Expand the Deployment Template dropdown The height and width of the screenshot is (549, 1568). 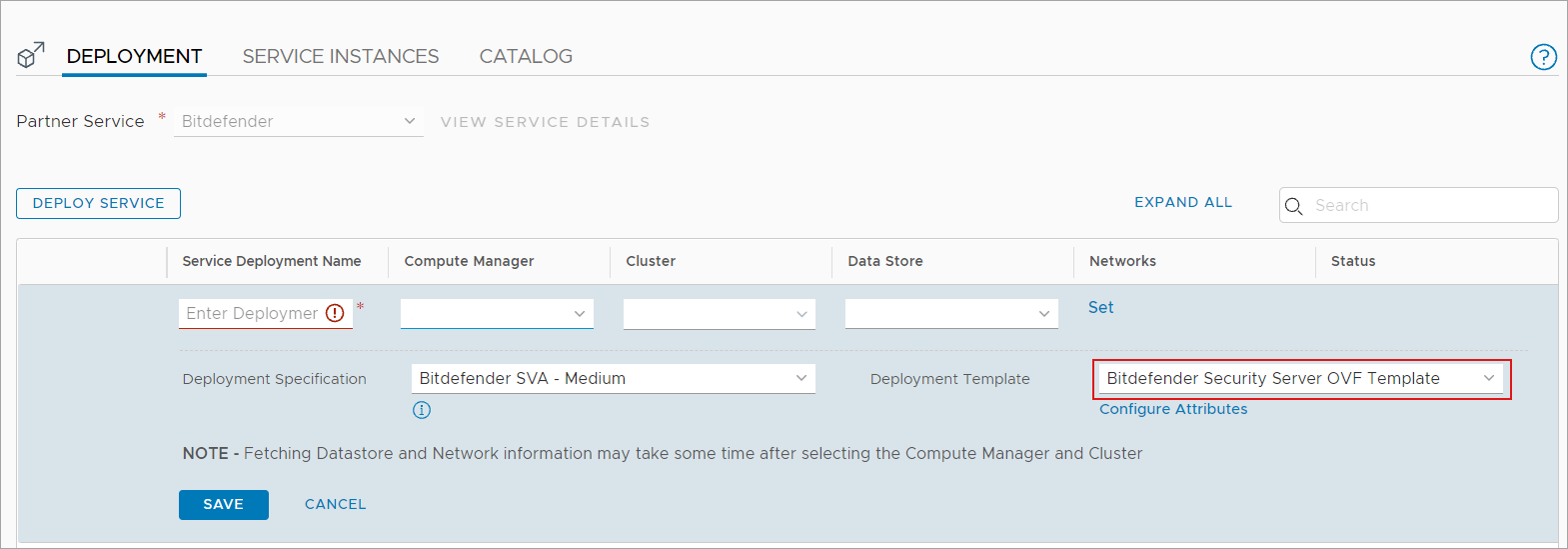tap(1300, 378)
